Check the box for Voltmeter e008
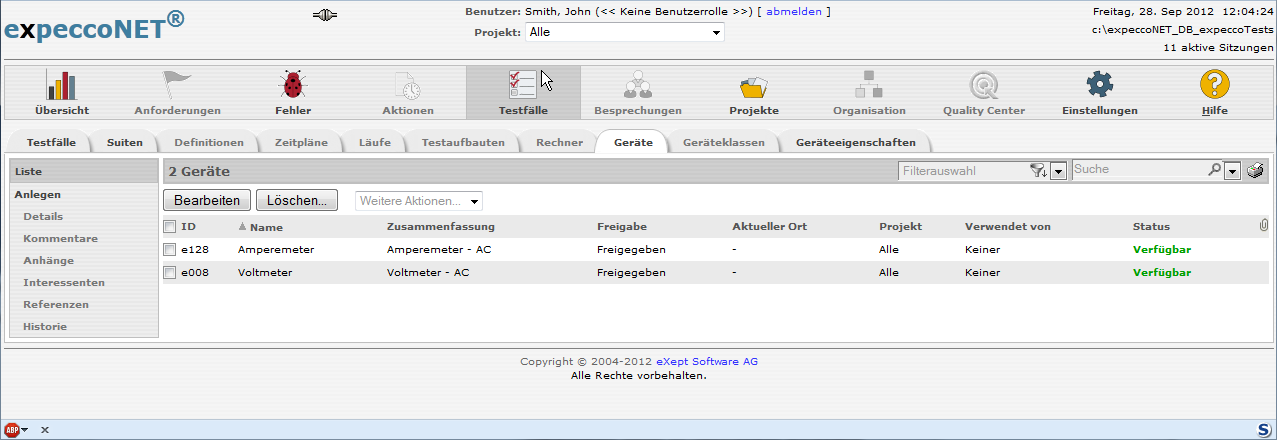Image resolution: width=1277 pixels, height=440 pixels. 170,272
